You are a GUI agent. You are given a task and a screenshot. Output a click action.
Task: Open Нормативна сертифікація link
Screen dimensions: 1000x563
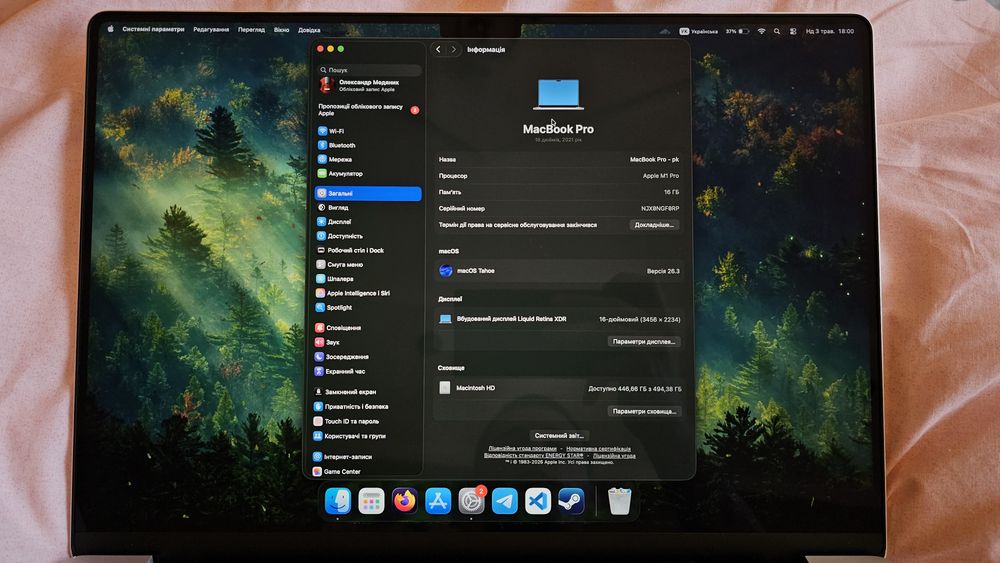(598, 449)
